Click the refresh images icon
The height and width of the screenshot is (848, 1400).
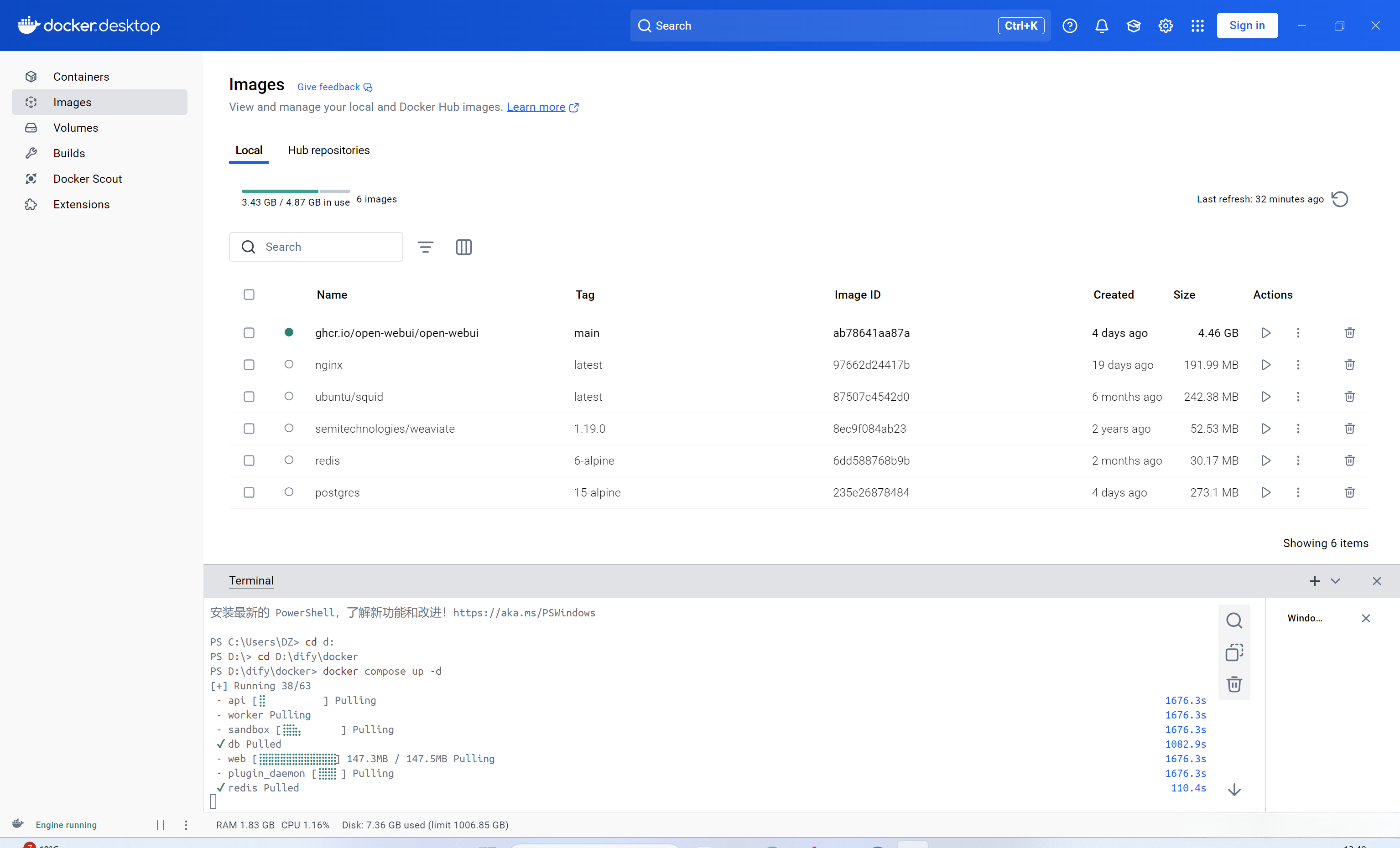coord(1339,199)
